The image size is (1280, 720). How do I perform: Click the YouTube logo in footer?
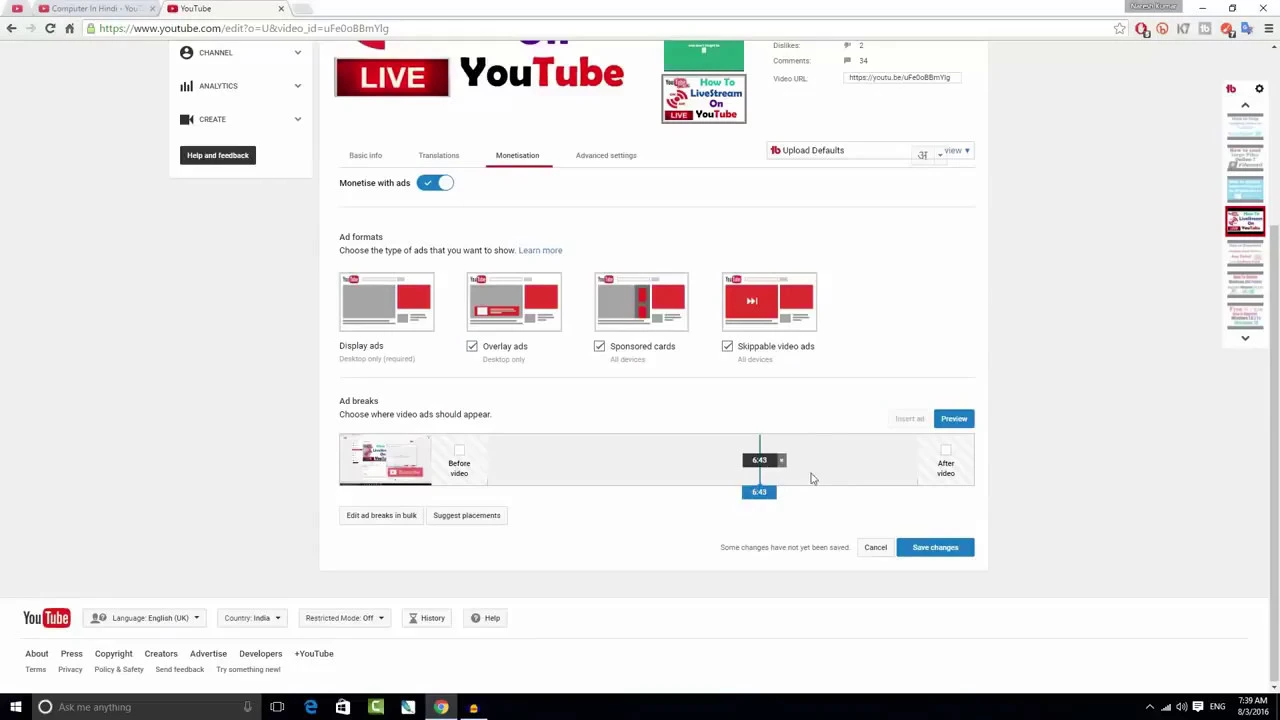(x=46, y=618)
